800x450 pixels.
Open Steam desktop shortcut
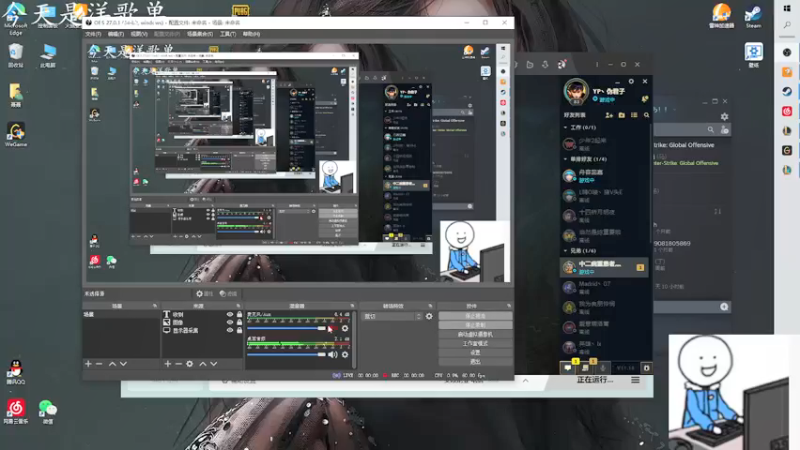753,16
